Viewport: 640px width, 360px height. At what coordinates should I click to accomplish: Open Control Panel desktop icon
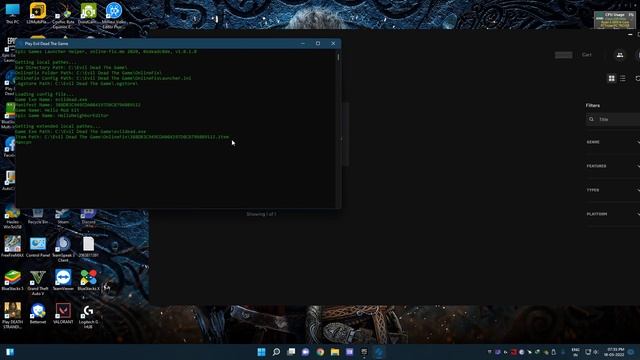click(x=38, y=247)
